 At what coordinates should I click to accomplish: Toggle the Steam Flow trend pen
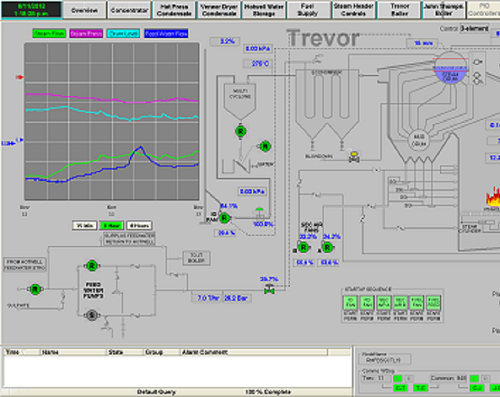pos(49,33)
